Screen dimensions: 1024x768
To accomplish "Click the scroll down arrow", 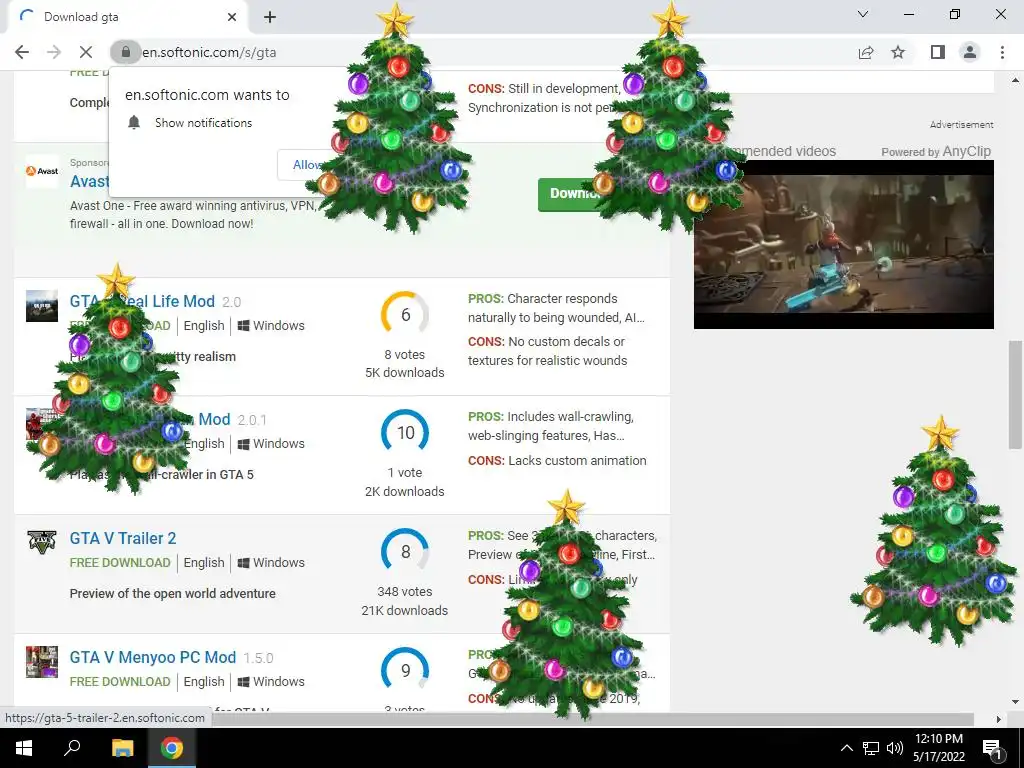I will coord(1015,702).
